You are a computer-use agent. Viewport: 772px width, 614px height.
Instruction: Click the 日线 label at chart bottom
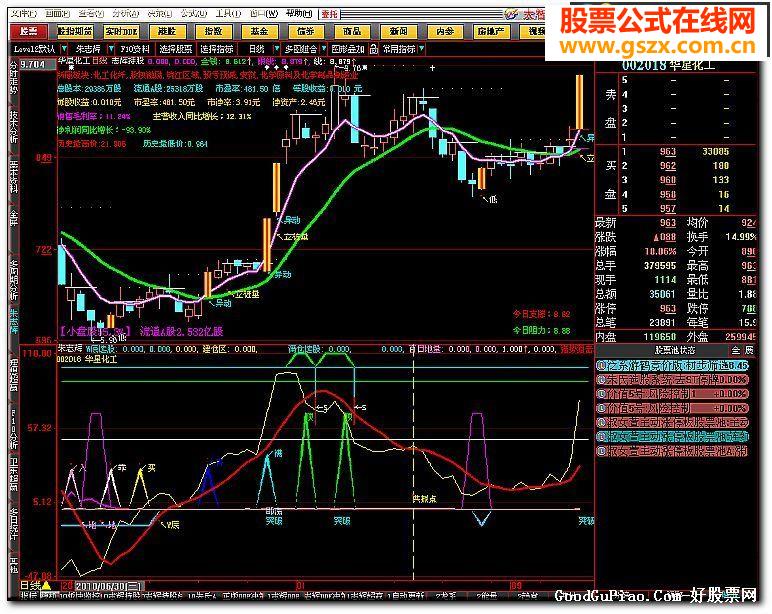pos(31,585)
